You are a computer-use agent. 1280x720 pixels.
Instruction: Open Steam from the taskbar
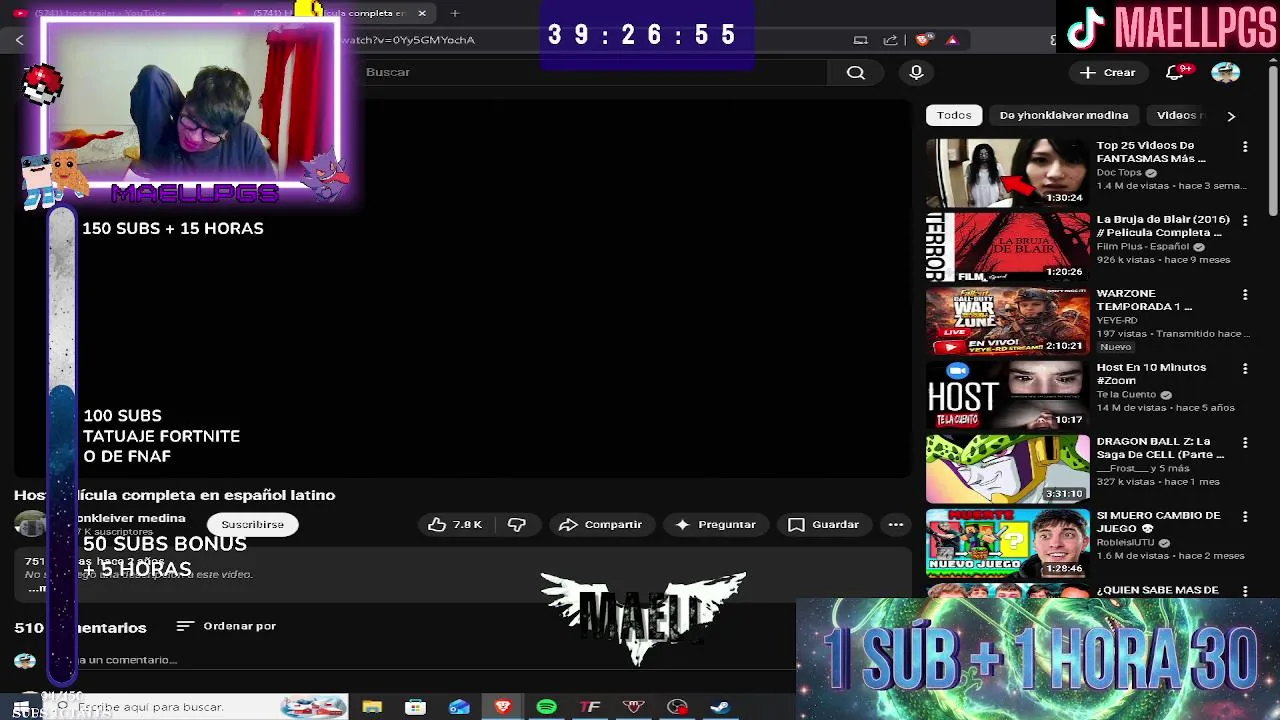pyautogui.click(x=720, y=707)
